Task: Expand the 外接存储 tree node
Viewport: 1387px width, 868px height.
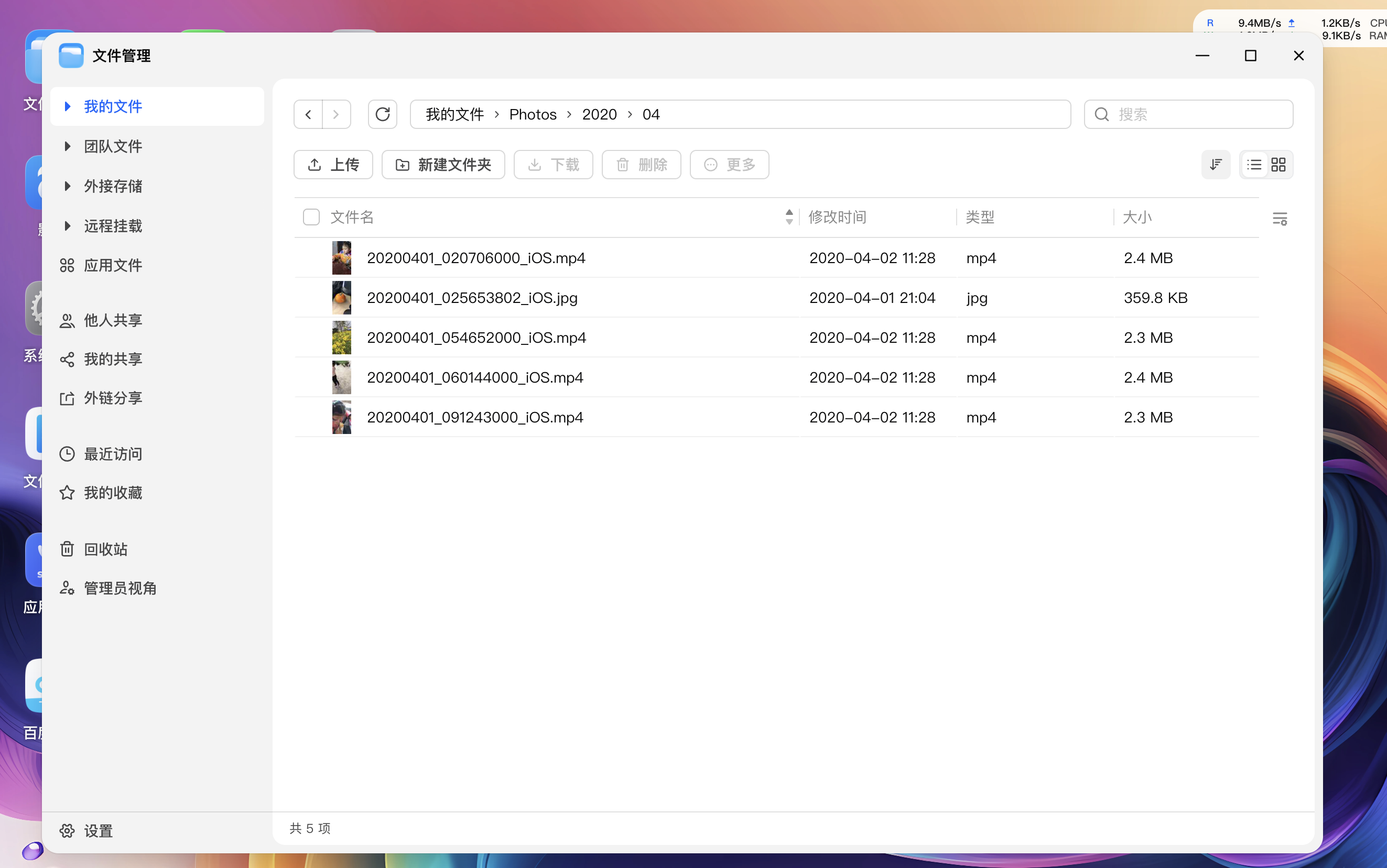Action: point(67,186)
